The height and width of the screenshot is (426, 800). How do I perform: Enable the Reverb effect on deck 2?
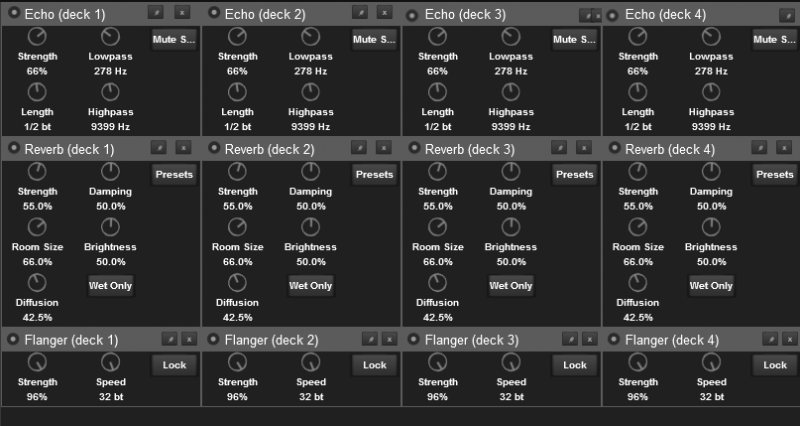pyautogui.click(x=214, y=147)
